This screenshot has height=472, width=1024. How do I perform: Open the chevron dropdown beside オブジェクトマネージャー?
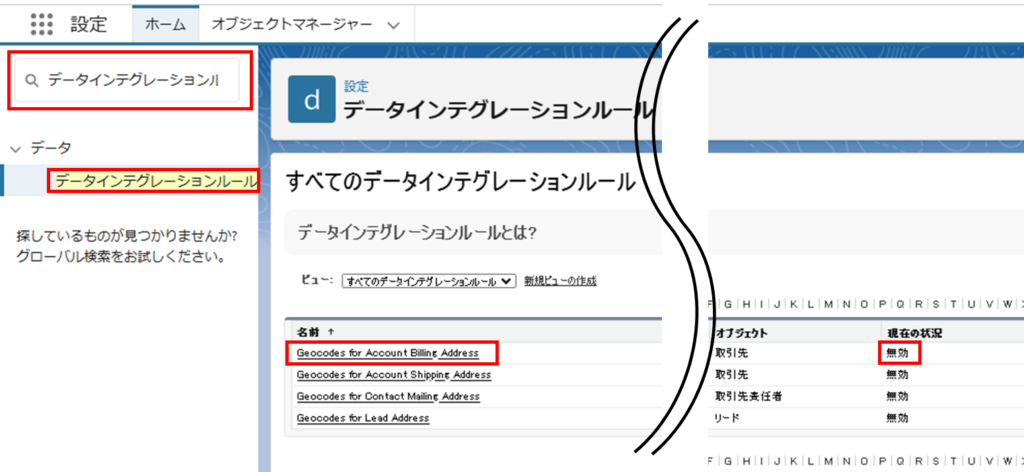(393, 25)
